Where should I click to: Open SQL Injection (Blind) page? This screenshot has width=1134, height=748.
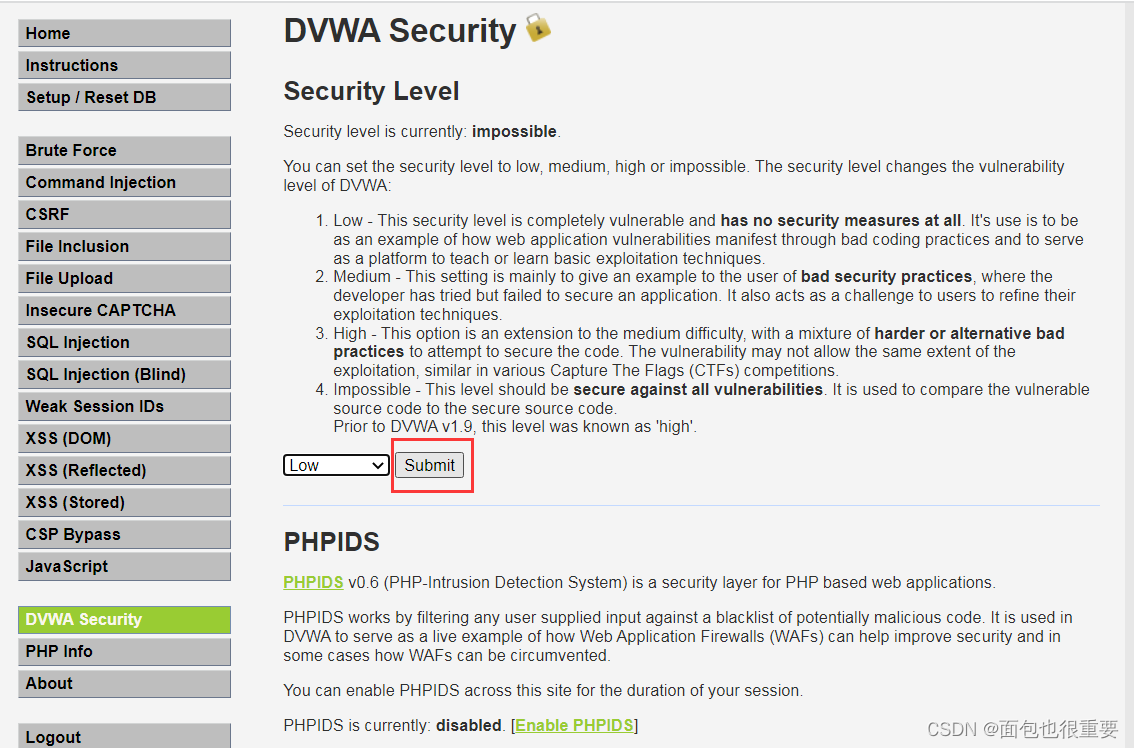124,374
